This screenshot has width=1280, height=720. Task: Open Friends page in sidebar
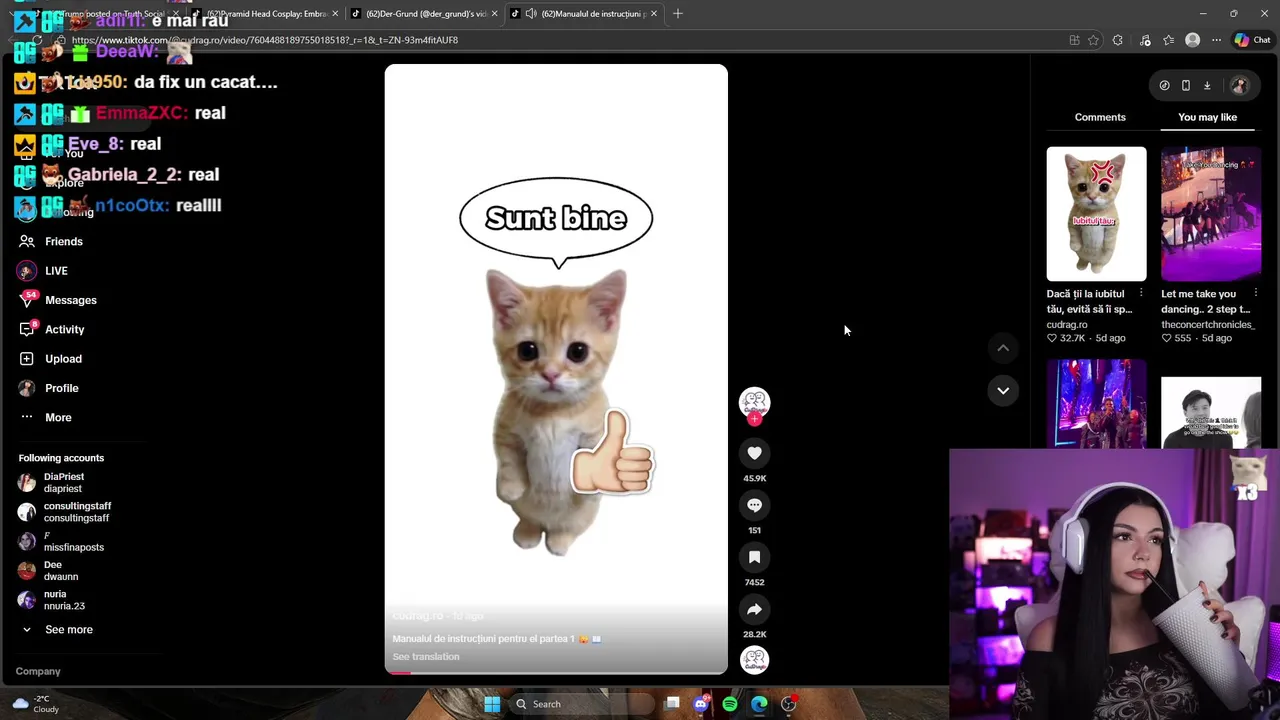(51, 241)
